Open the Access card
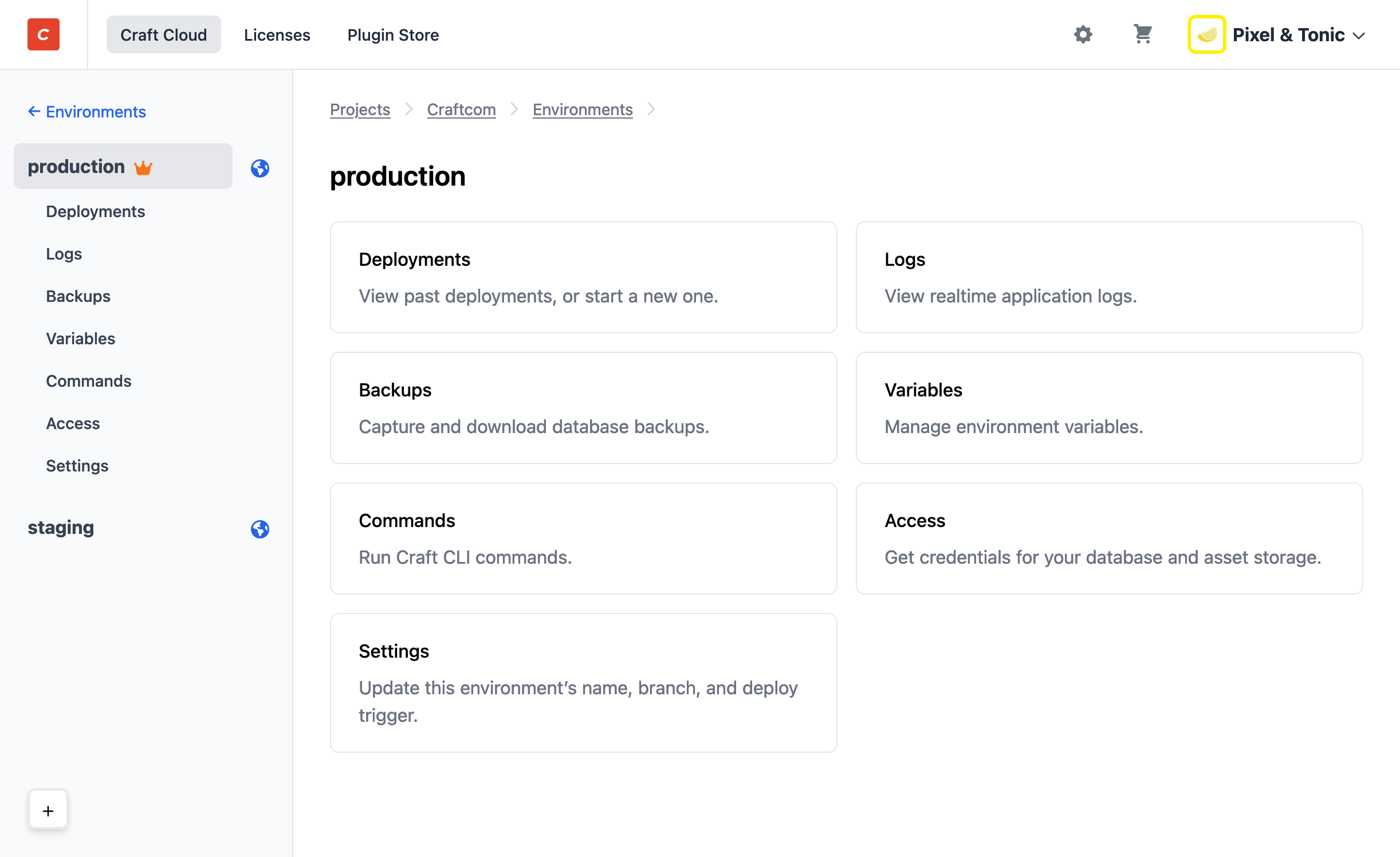 1109,538
